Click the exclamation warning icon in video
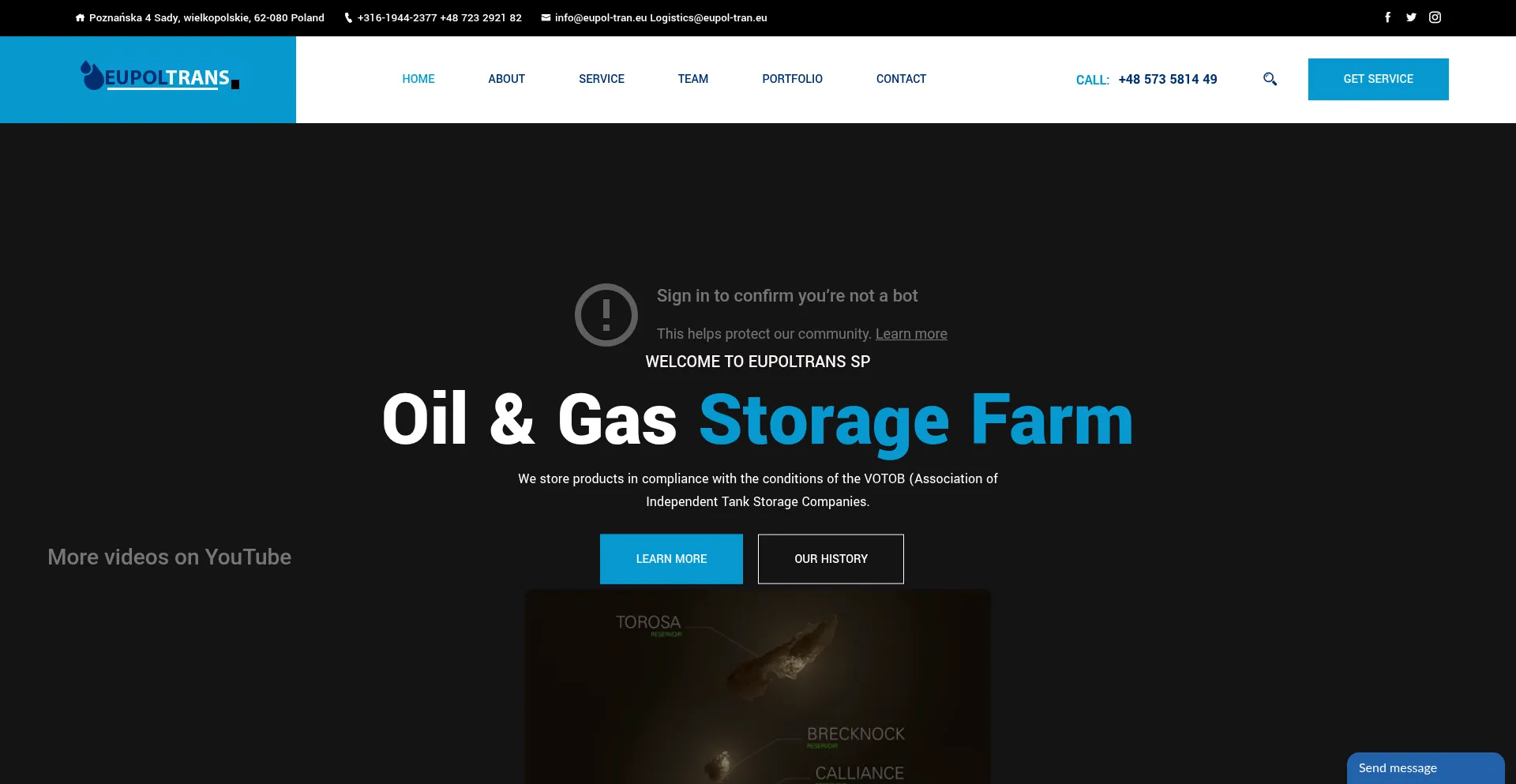1516x784 pixels. (606, 315)
